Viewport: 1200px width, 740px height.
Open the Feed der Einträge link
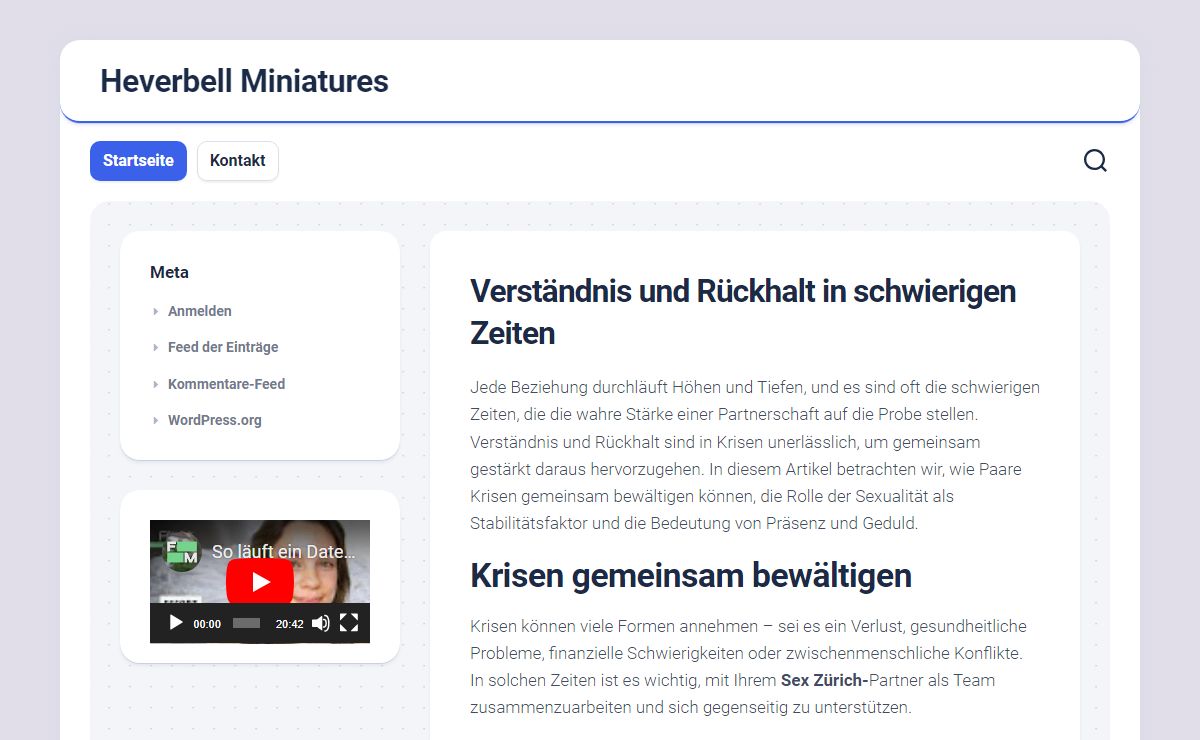tap(223, 347)
